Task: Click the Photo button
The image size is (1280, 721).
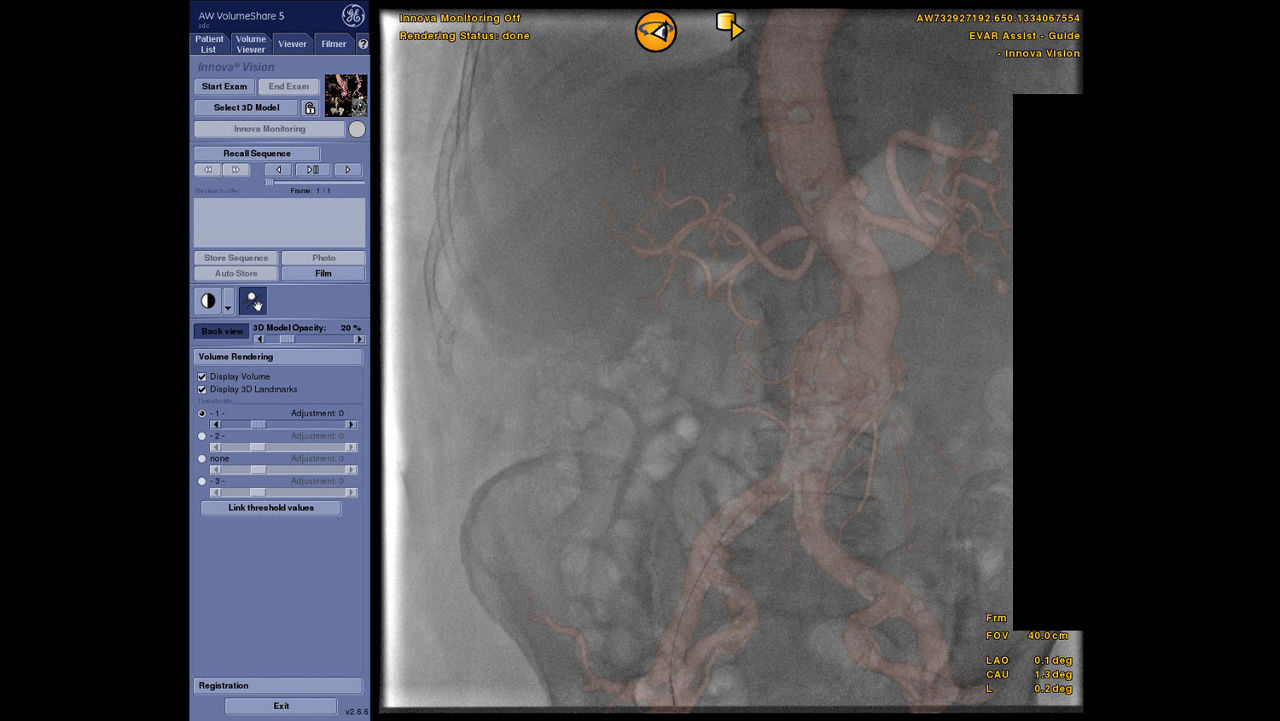Action: point(323,258)
